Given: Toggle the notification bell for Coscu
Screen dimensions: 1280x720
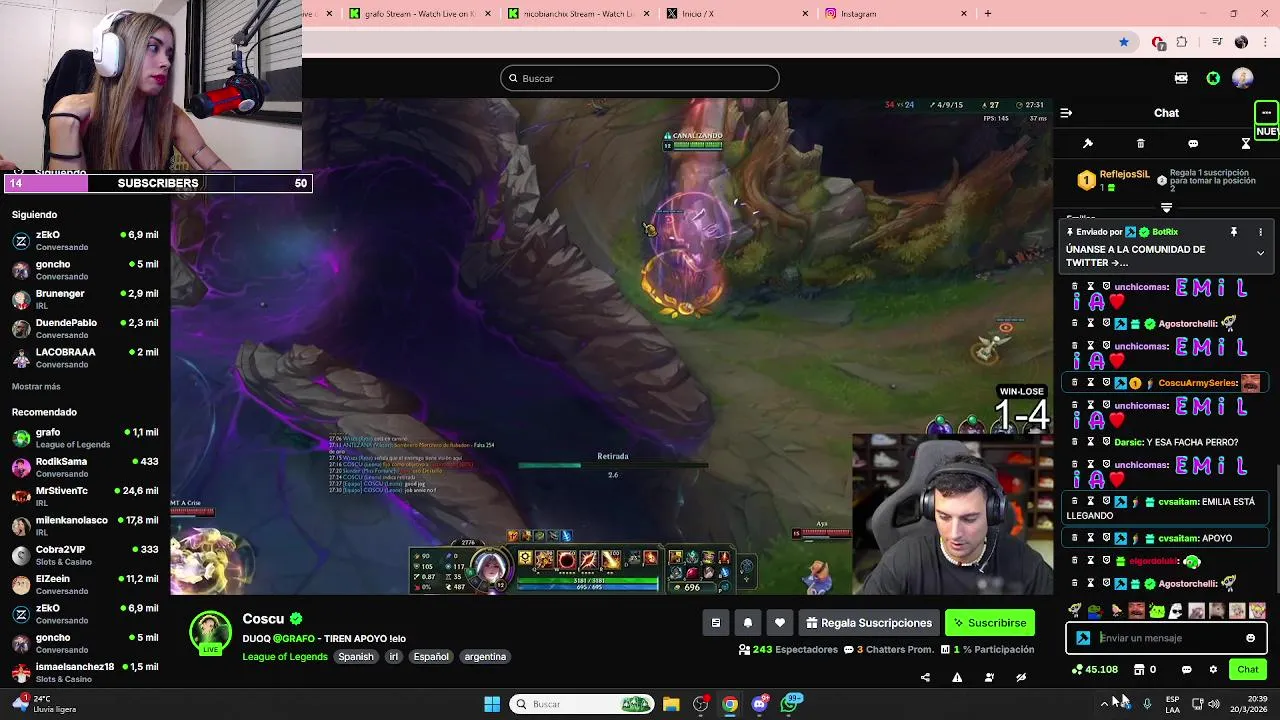Looking at the screenshot, I should 748,623.
